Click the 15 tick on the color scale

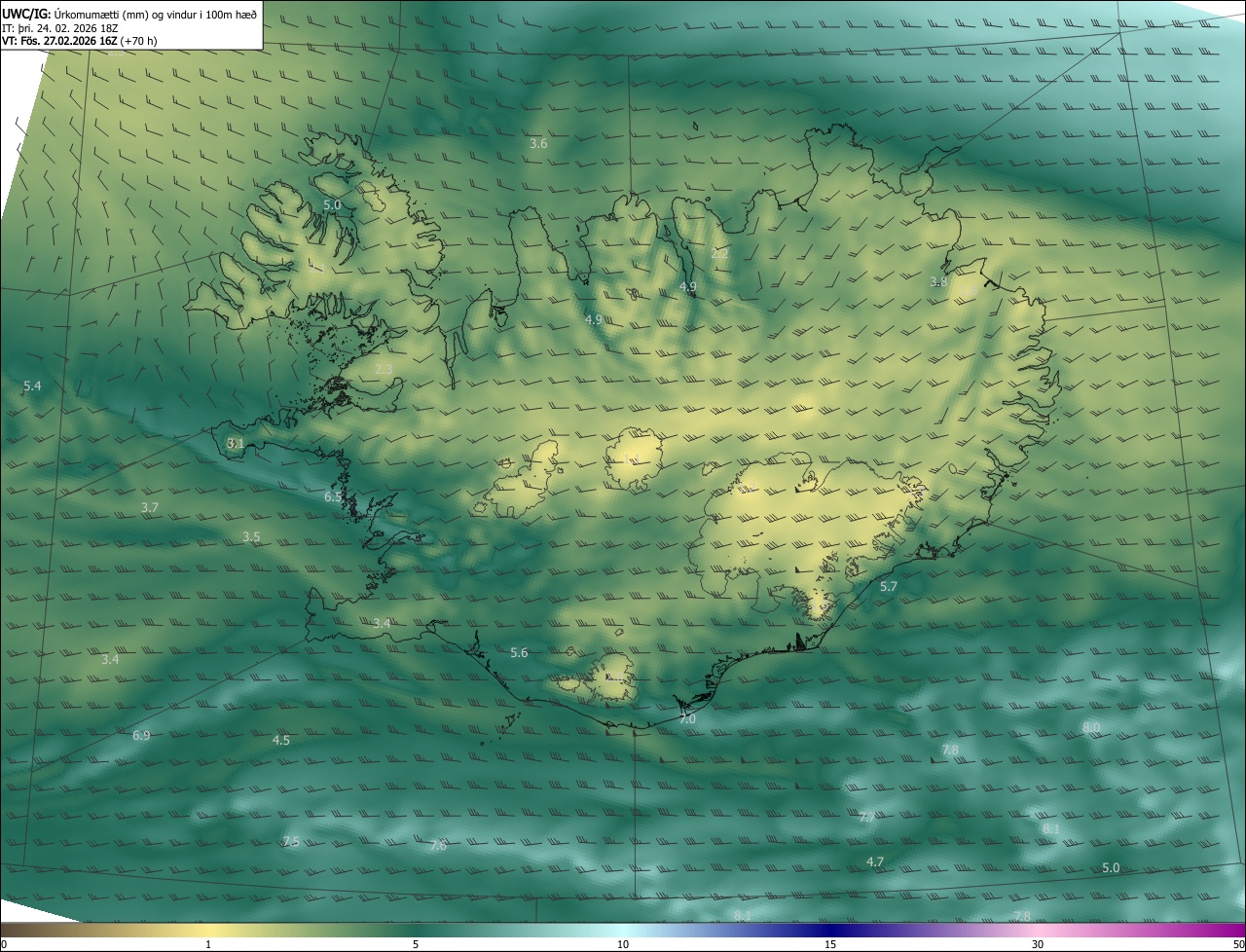pyautogui.click(x=830, y=945)
